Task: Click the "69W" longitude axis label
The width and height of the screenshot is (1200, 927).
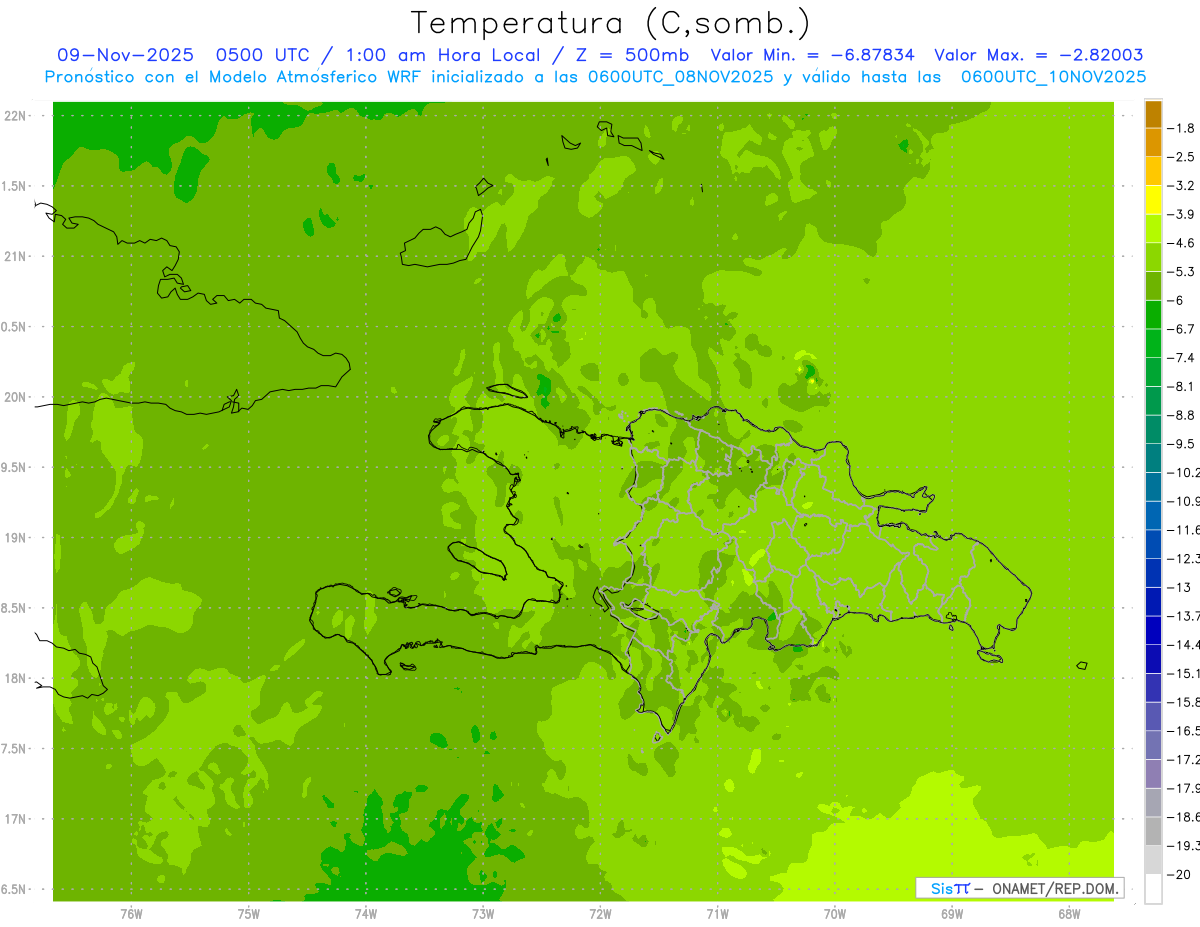Action: coord(952,913)
